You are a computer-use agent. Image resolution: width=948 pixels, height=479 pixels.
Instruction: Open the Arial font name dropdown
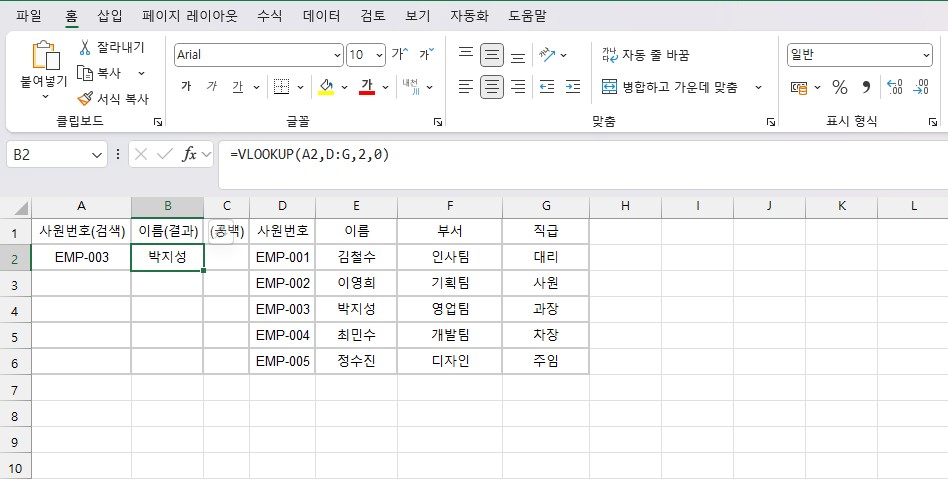click(337, 55)
